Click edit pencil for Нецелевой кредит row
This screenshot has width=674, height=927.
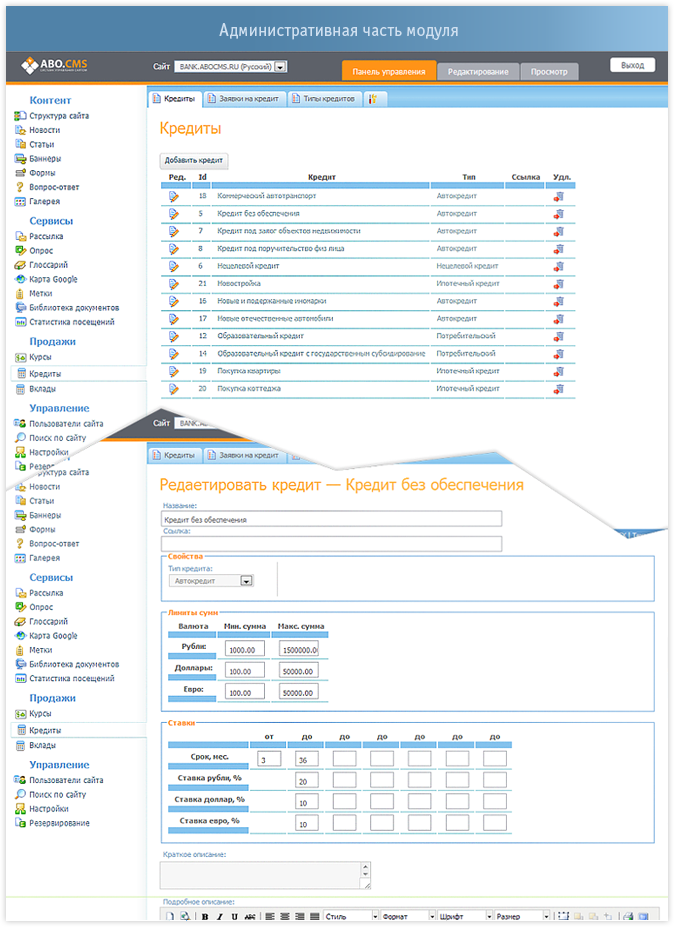(x=173, y=267)
